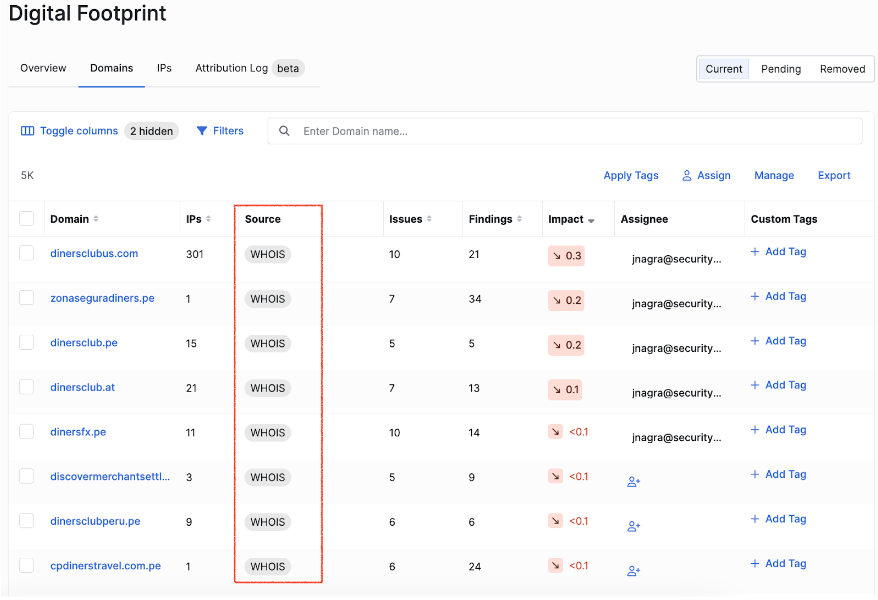Click plus icon to tag dinersclub.pe

point(755,341)
